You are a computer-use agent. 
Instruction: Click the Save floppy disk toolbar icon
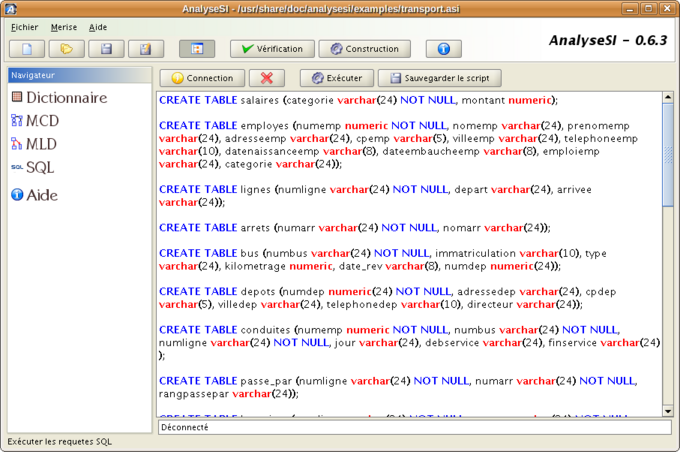(x=106, y=49)
